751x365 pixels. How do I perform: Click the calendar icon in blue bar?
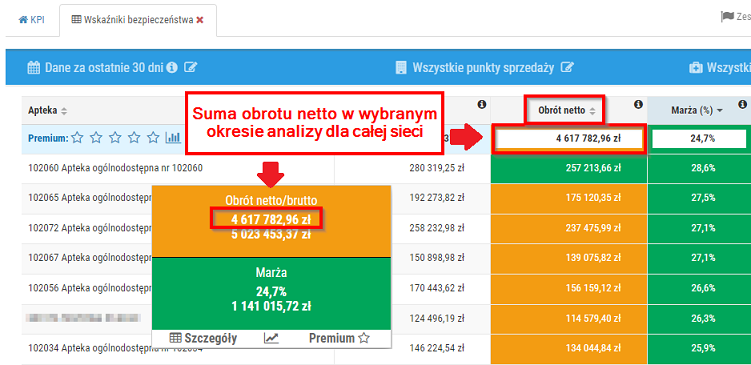(34, 68)
